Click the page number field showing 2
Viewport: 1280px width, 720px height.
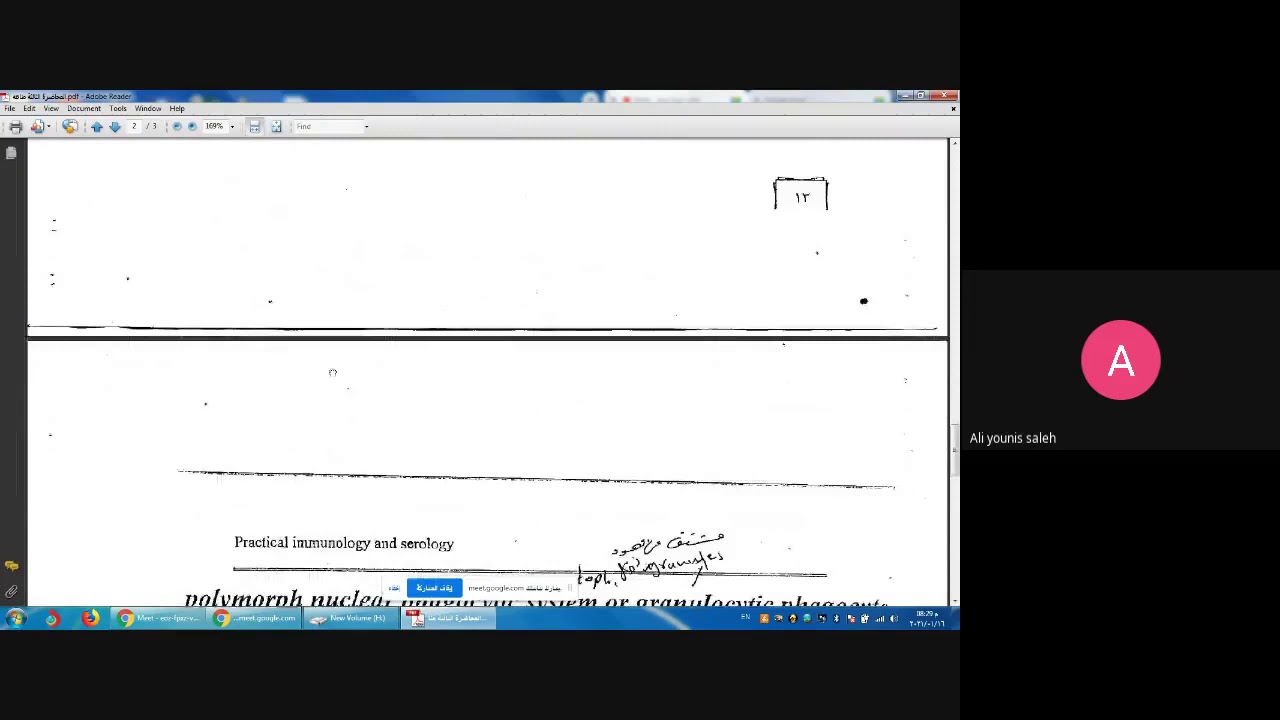tap(134, 126)
